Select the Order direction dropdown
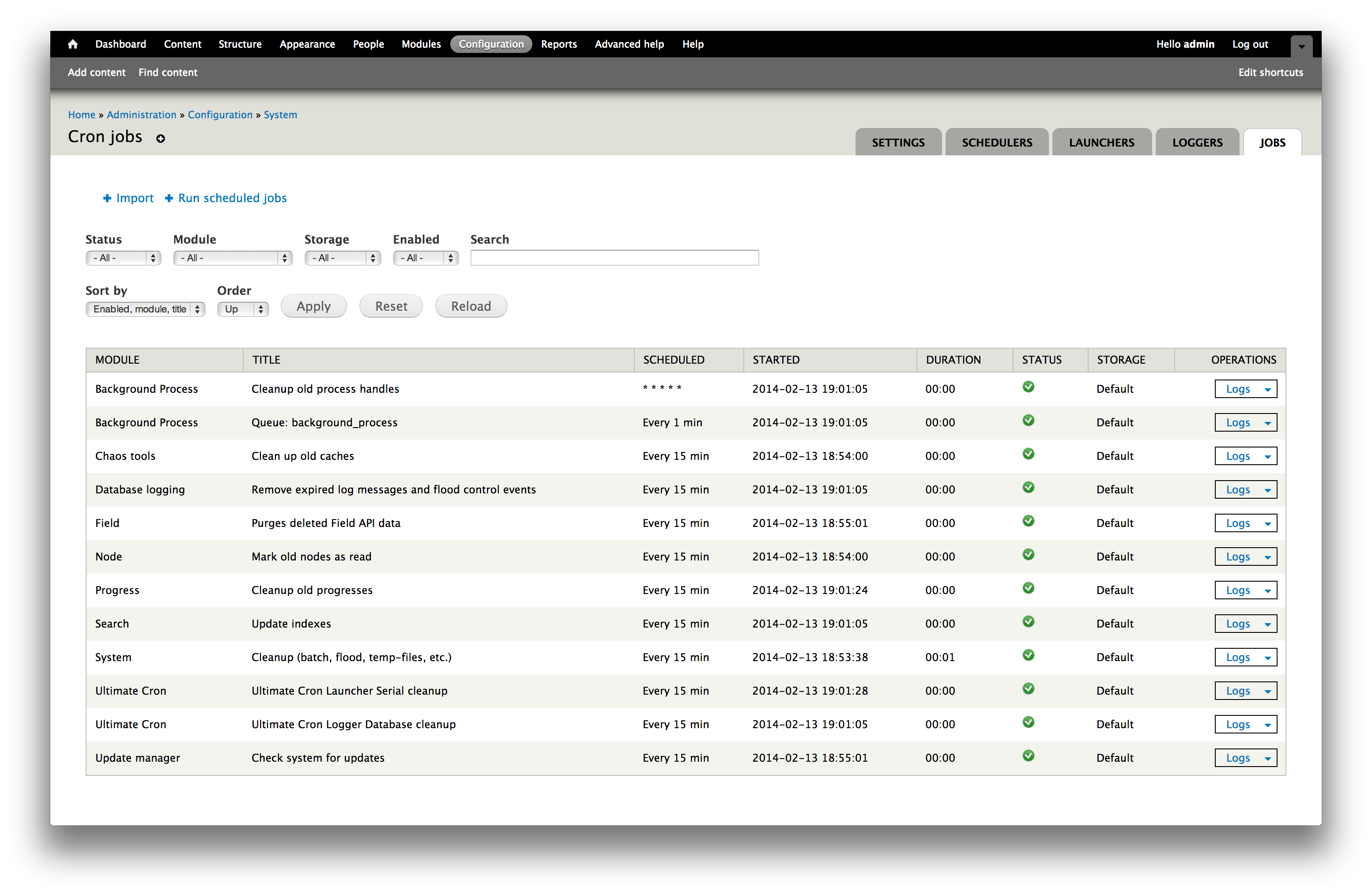This screenshot has width=1372, height=895. [x=243, y=307]
